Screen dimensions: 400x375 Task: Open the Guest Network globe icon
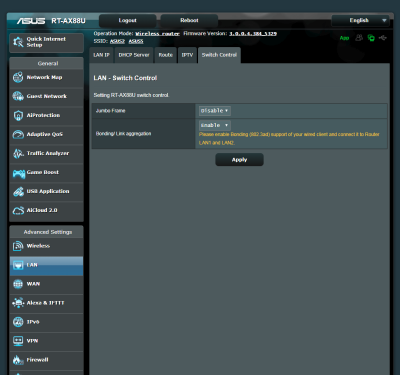point(18,96)
